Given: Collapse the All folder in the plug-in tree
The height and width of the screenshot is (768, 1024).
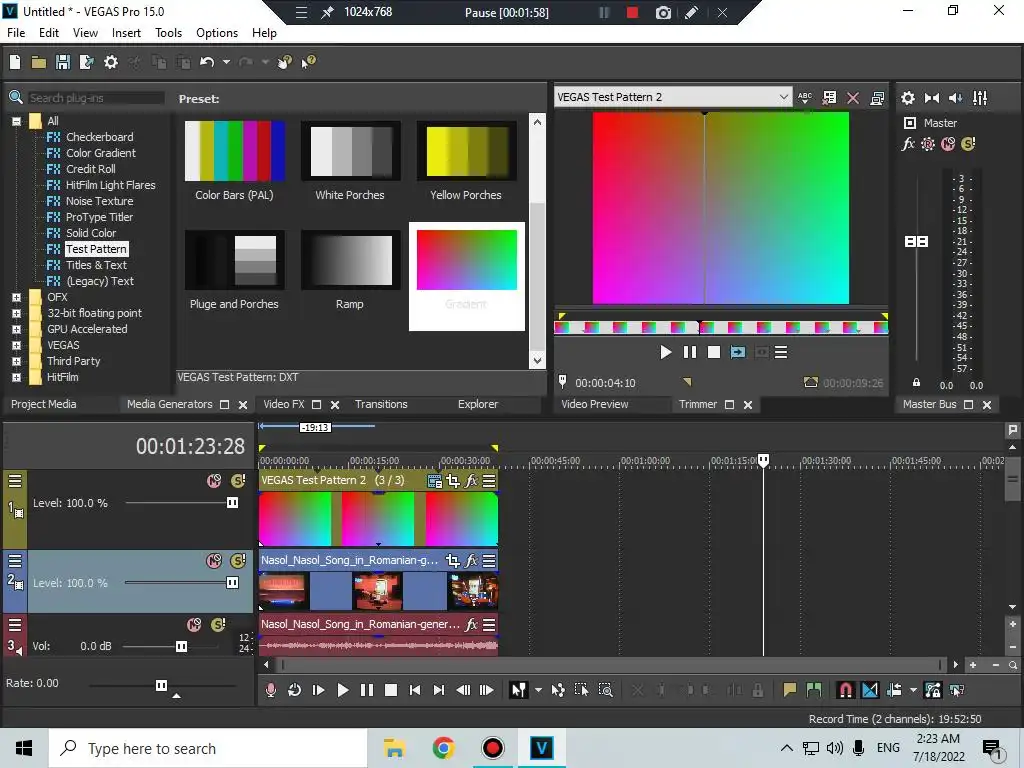Looking at the screenshot, I should coord(16,121).
